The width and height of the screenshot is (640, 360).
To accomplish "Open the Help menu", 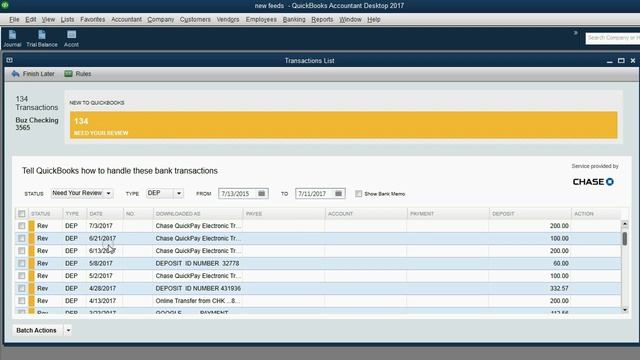I will coord(373,19).
